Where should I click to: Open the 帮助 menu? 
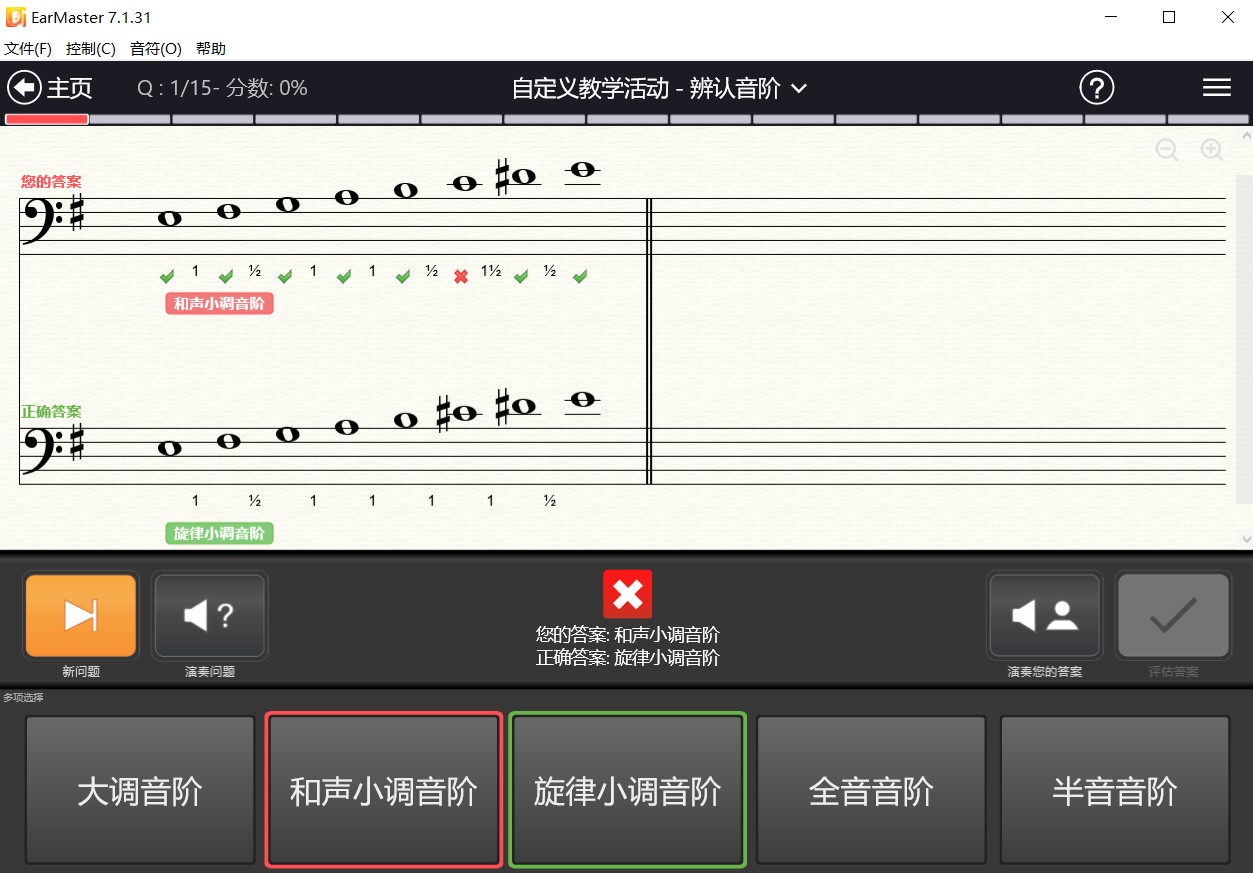(211, 48)
